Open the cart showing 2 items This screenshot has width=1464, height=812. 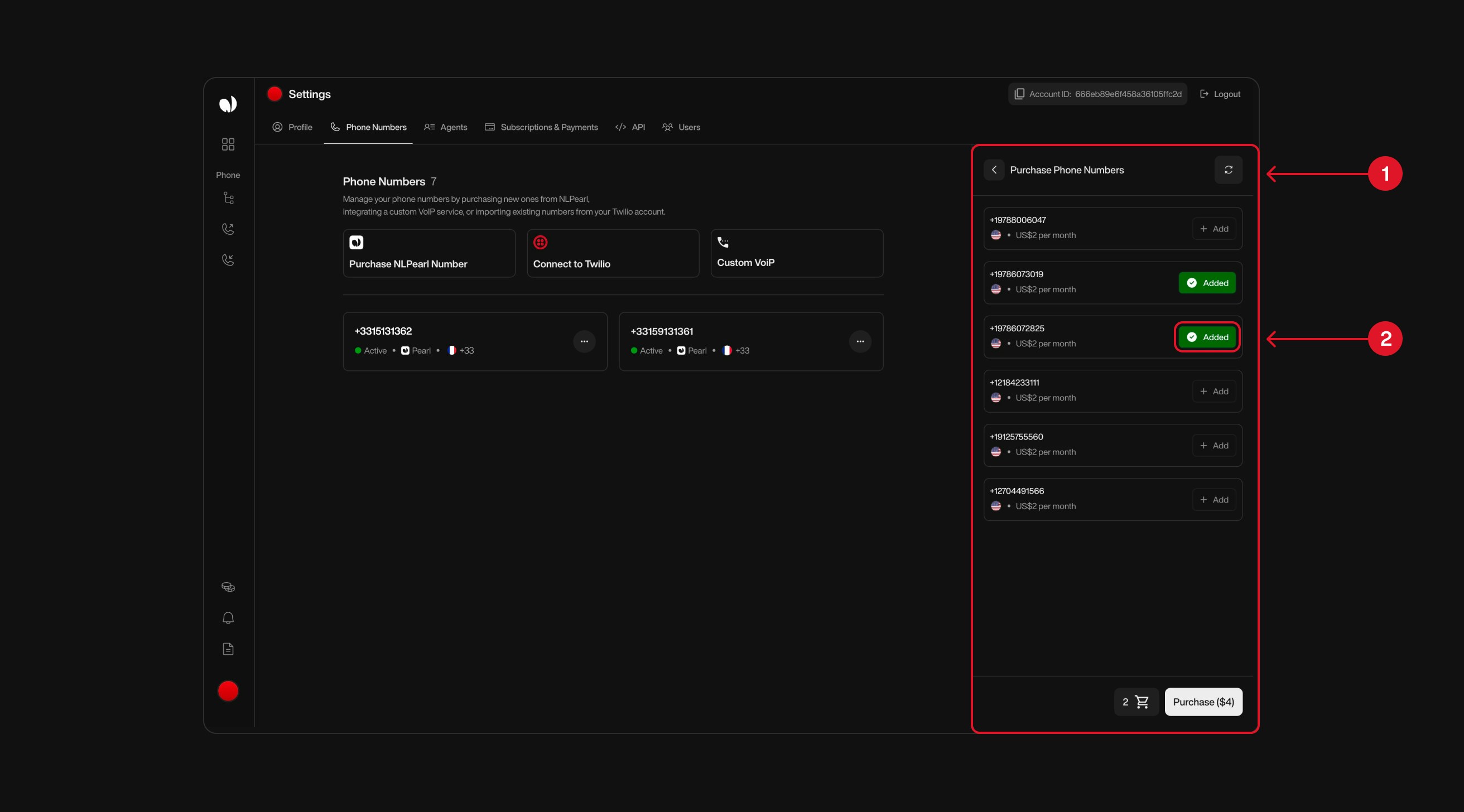point(1135,702)
